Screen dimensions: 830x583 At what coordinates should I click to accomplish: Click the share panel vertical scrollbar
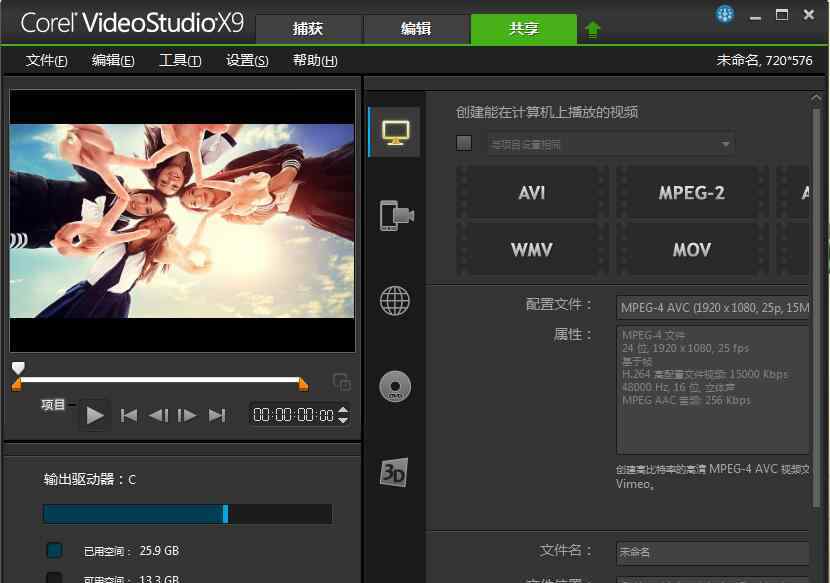(x=816, y=307)
